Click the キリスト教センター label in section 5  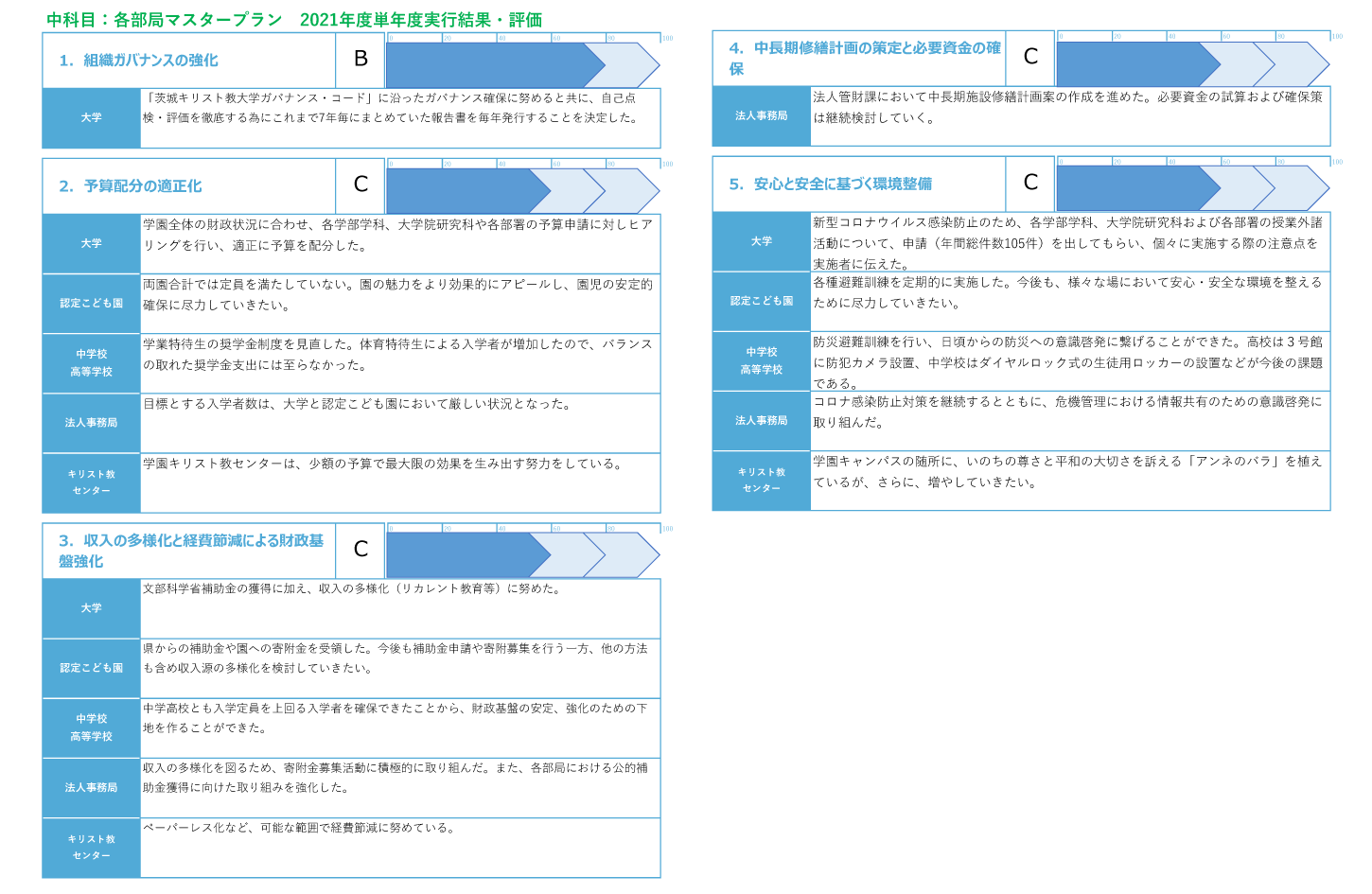762,481
